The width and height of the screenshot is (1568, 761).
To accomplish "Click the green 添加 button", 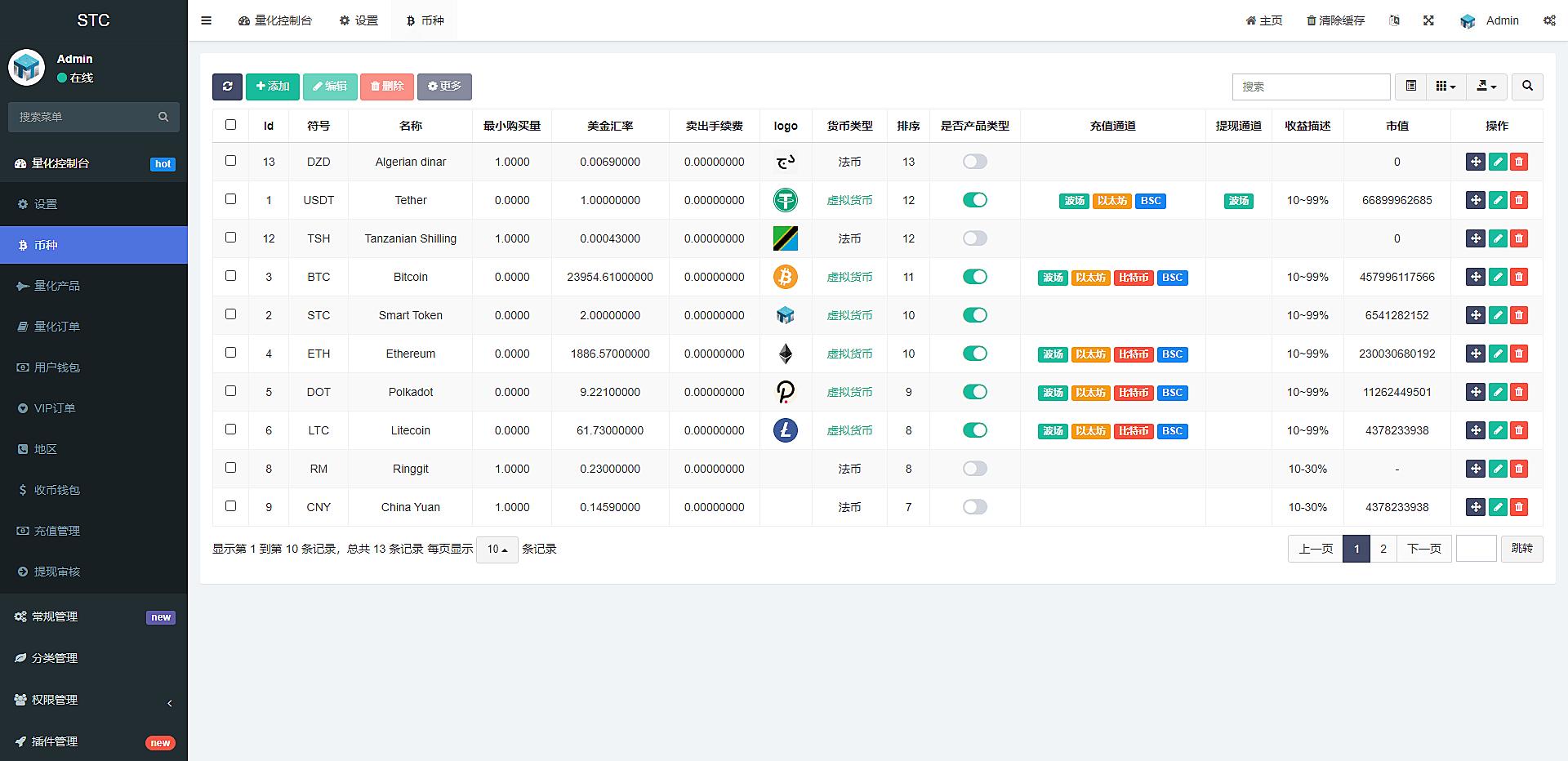I will coord(272,87).
